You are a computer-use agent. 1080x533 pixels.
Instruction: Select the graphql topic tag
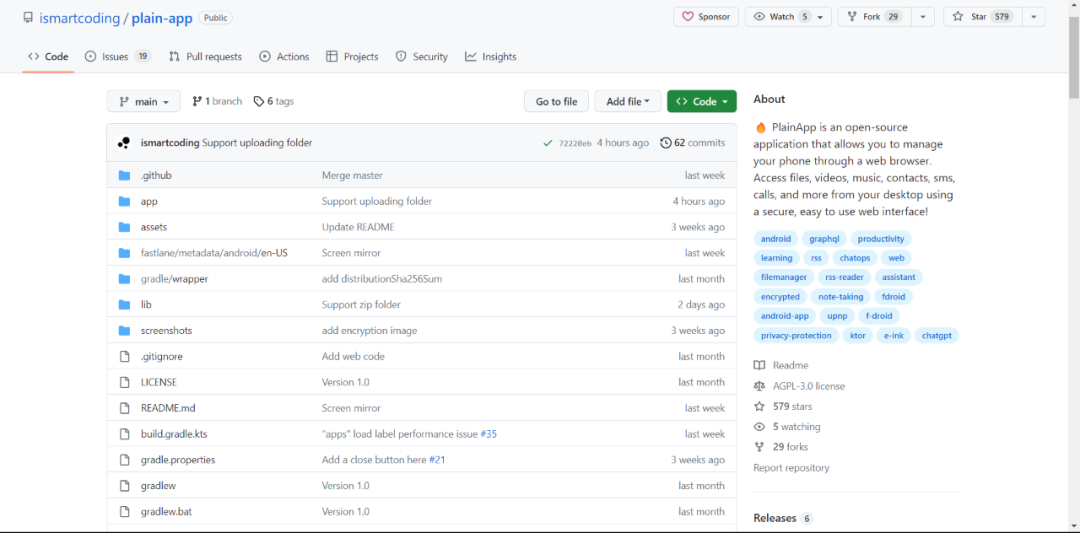[x=824, y=239]
